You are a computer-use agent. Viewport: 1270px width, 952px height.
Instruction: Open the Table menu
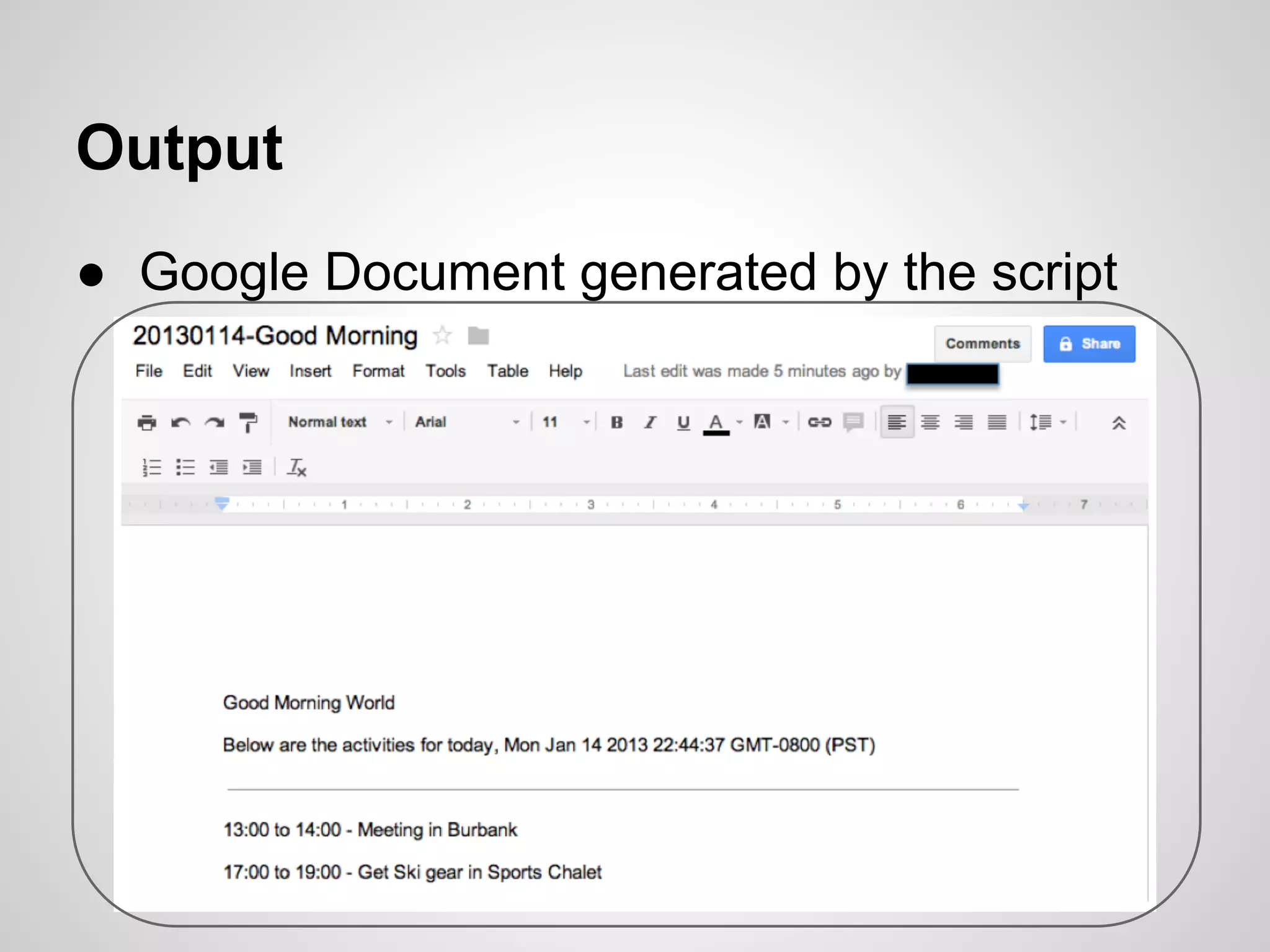507,371
